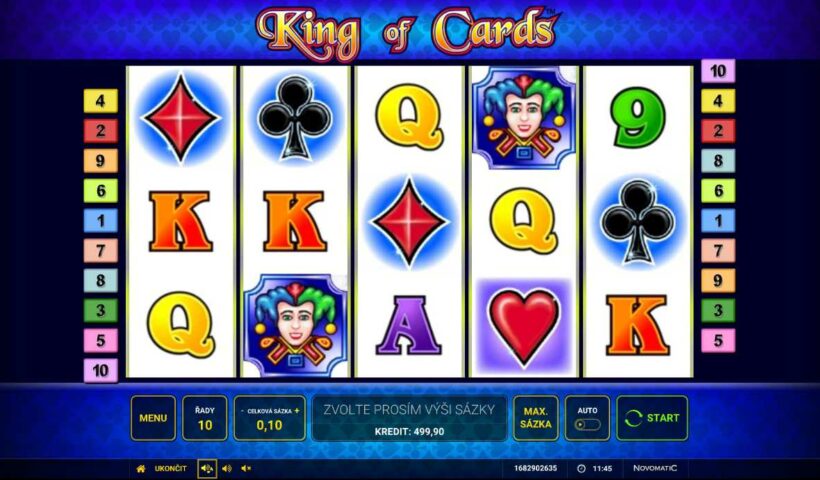Select payline 1 marker on left side
Viewport: 820px width, 480px height.
click(x=100, y=221)
